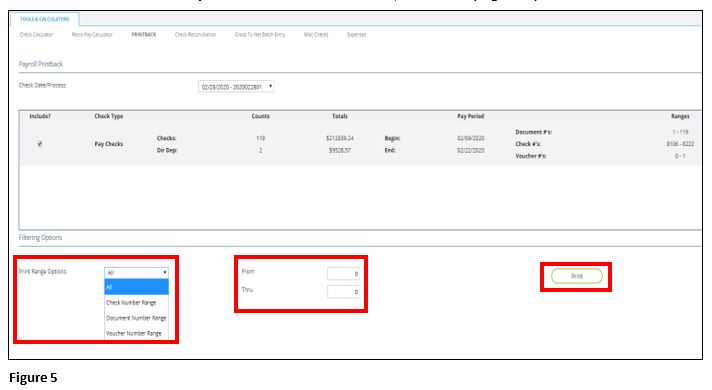
Task: Click the checks count value 119
Action: (261, 138)
